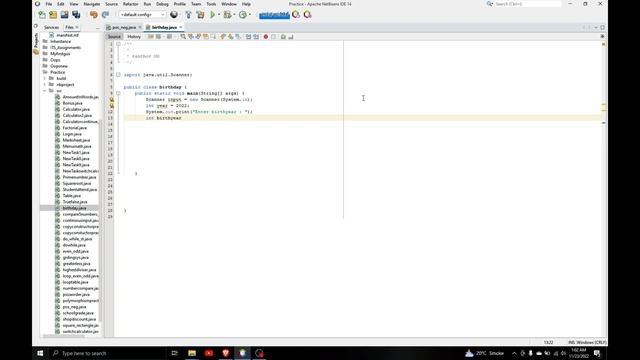This screenshot has width=640, height=360.
Task: Select Factorial.java in file tree
Action: 74,128
